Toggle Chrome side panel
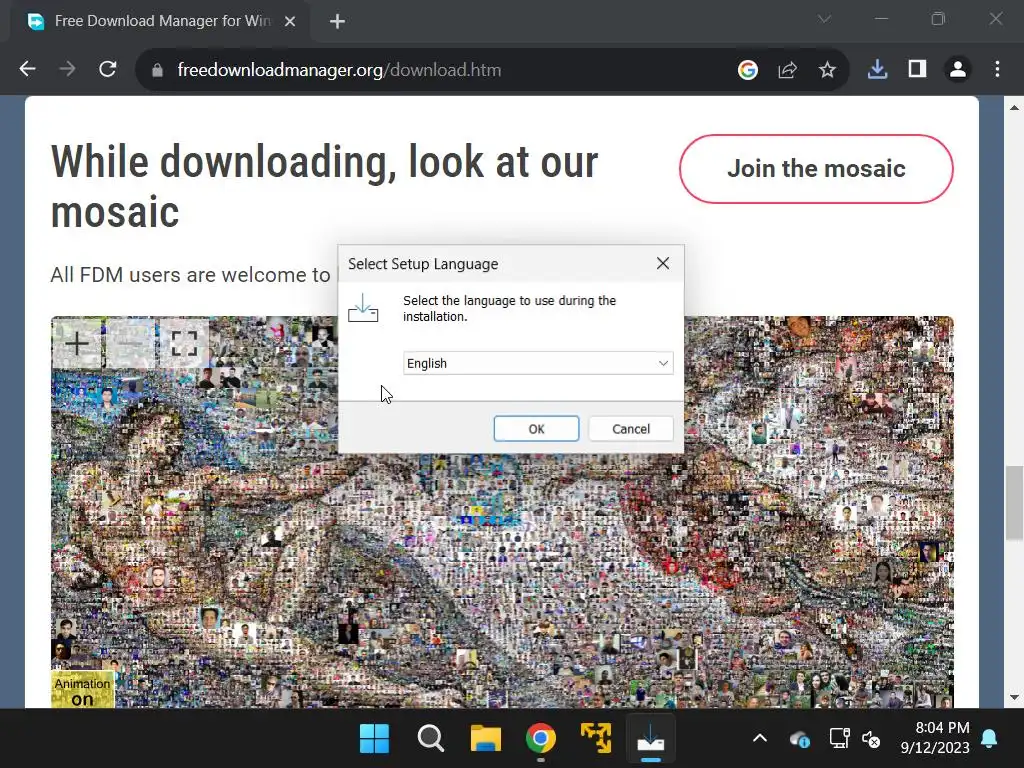Viewport: 1024px width, 768px height. click(918, 69)
